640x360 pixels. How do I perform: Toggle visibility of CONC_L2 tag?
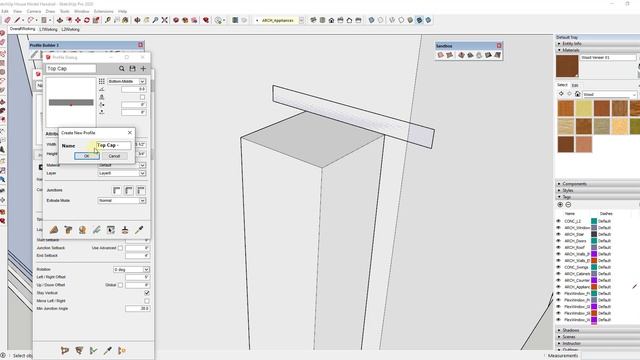[x=558, y=221]
